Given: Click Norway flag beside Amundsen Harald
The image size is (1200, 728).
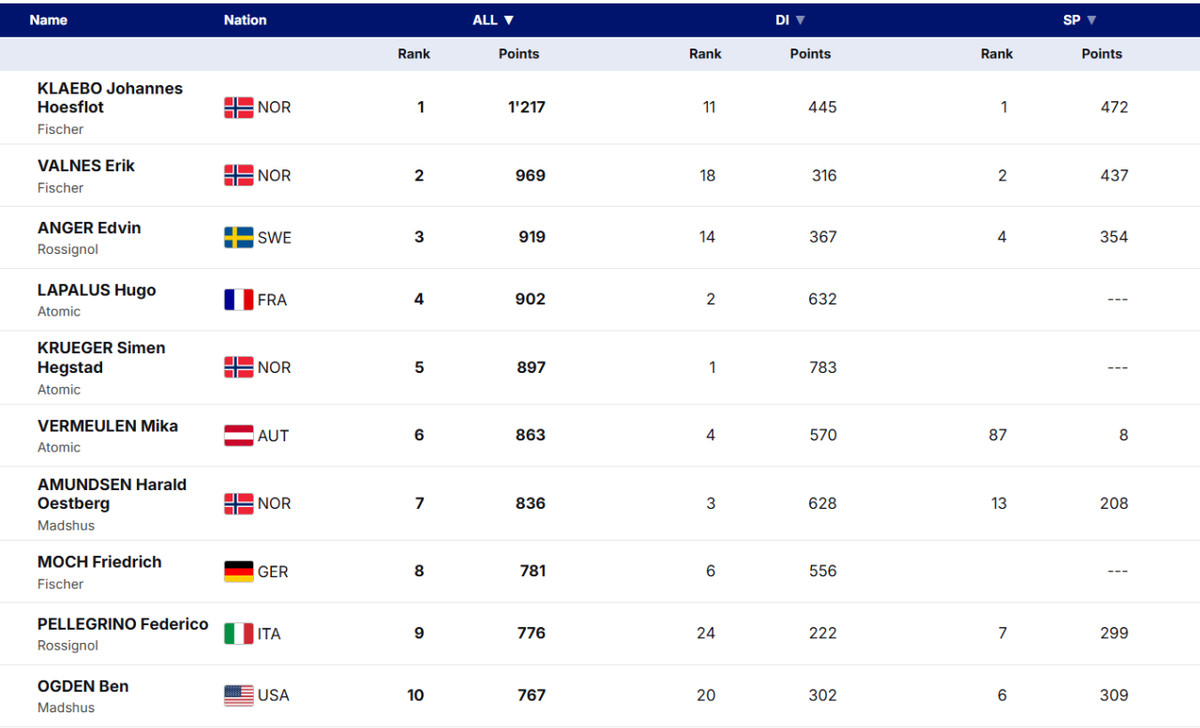Looking at the screenshot, I should (x=238, y=503).
